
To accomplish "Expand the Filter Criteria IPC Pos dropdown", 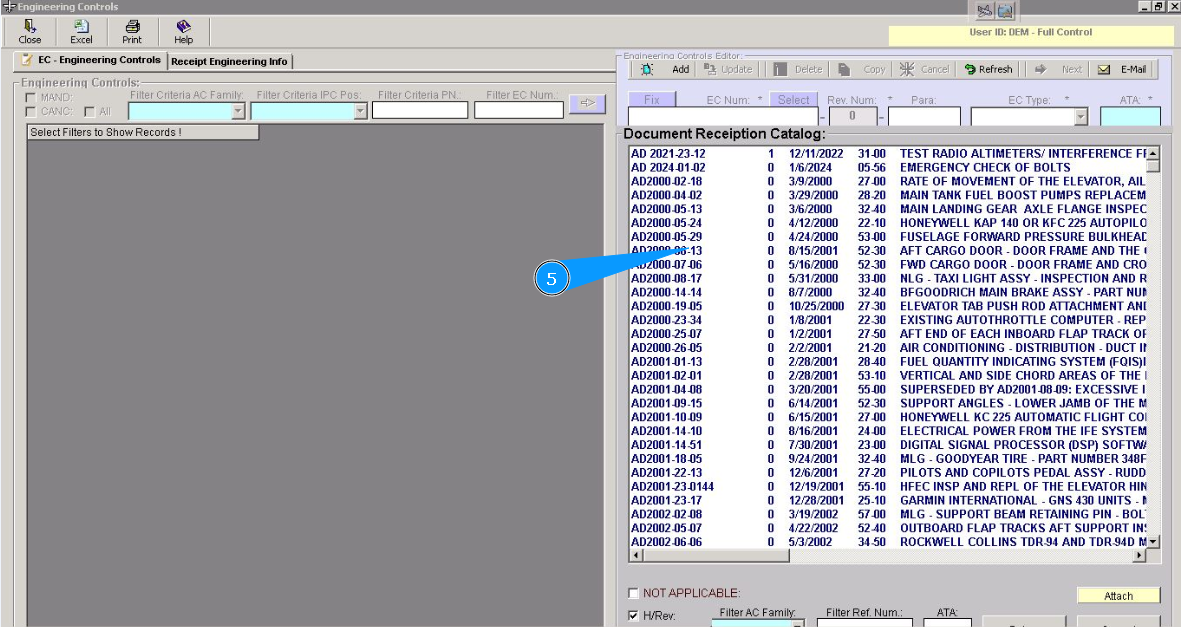I will pos(361,111).
